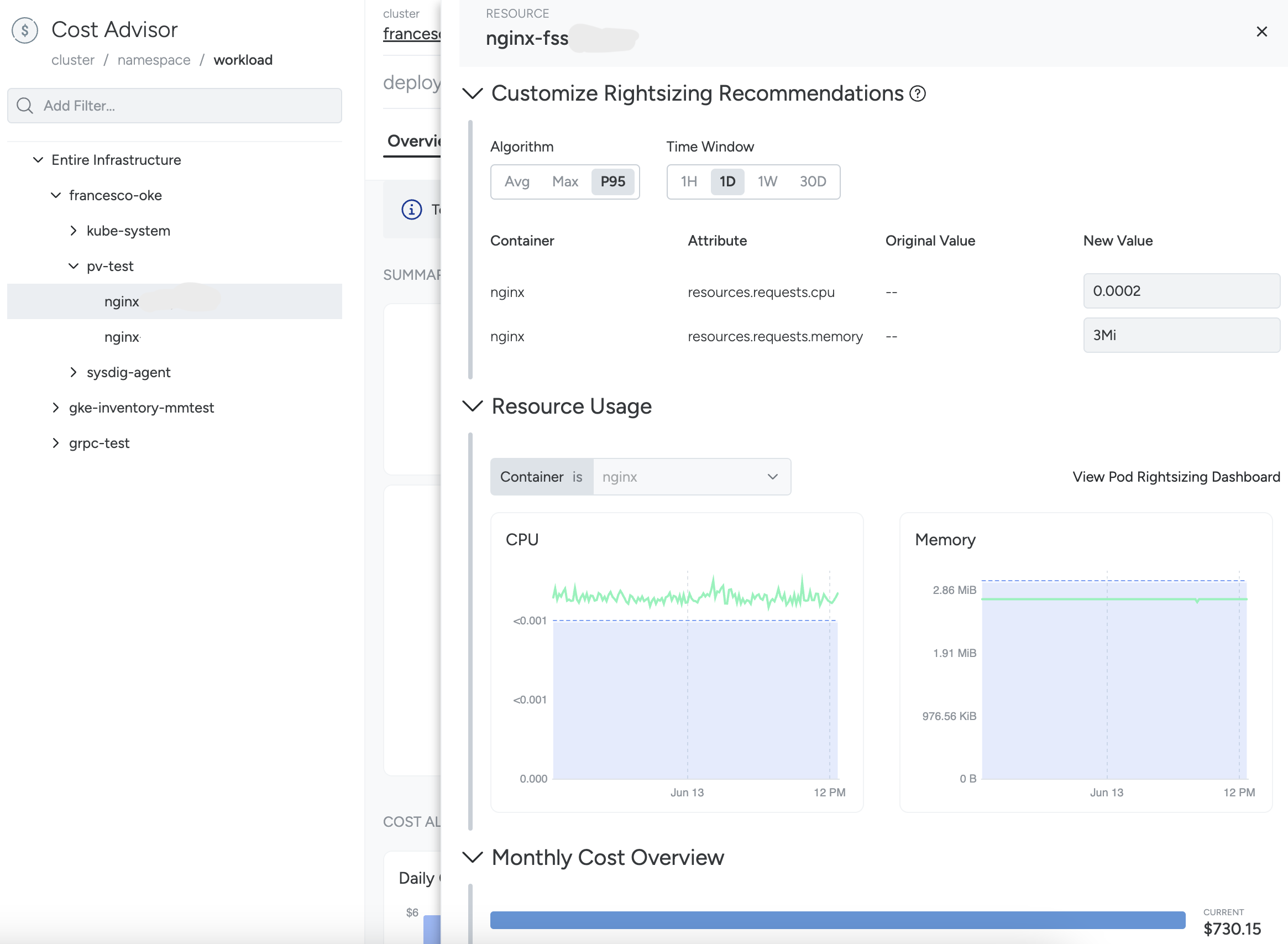Viewport: 1288px width, 944px height.
Task: Select the Max algorithm option
Action: pyautogui.click(x=565, y=182)
